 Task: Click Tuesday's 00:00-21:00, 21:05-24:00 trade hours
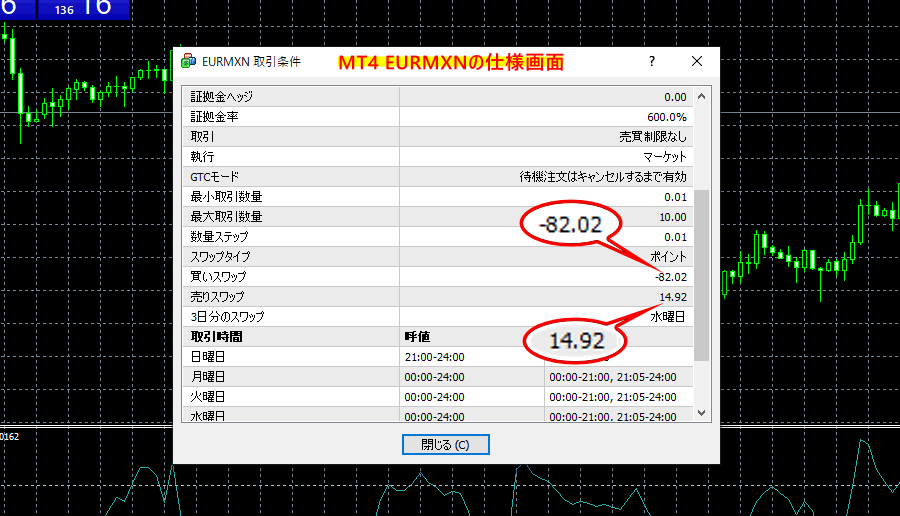[x=613, y=397]
